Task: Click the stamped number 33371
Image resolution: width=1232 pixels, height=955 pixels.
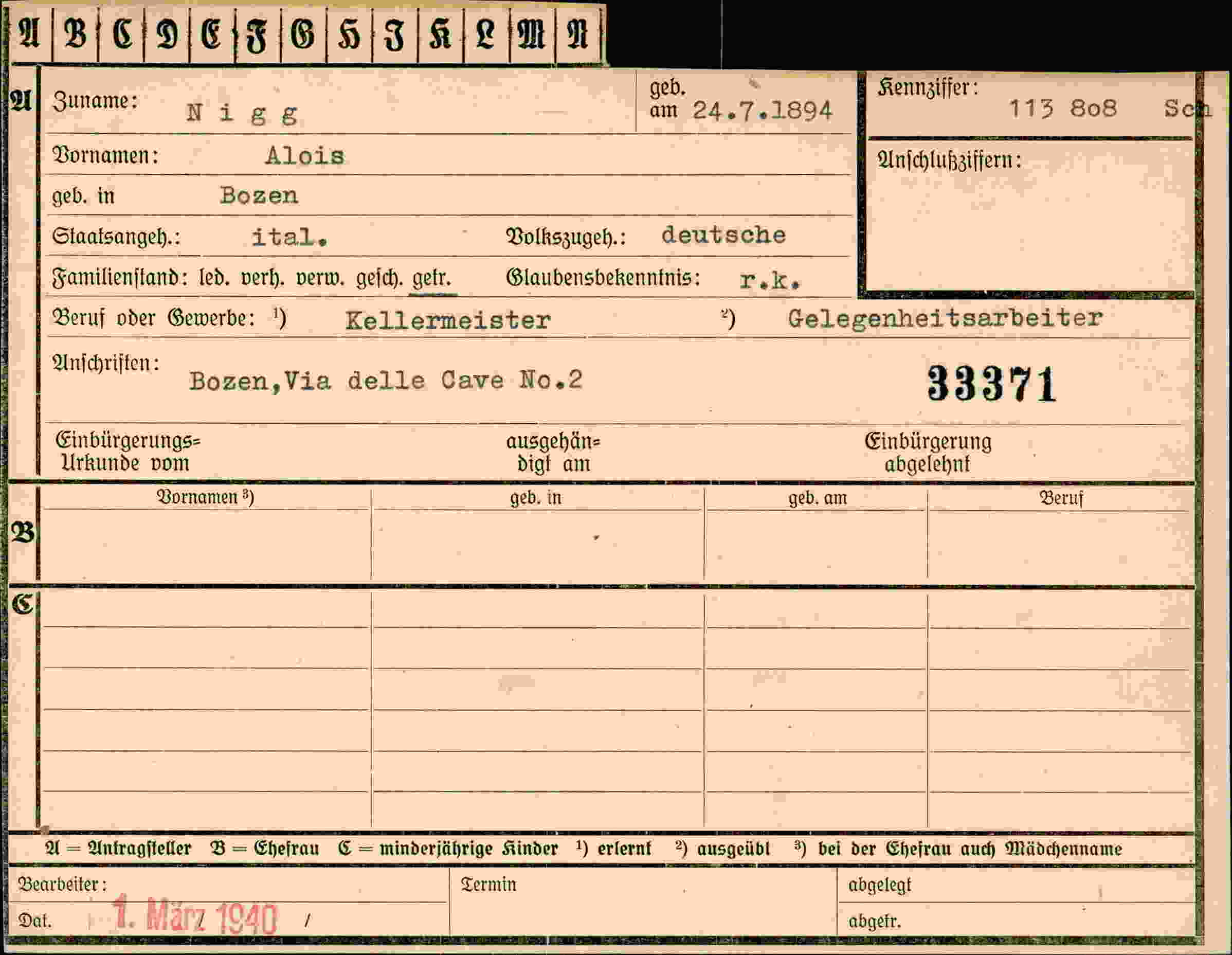Action: (x=992, y=384)
